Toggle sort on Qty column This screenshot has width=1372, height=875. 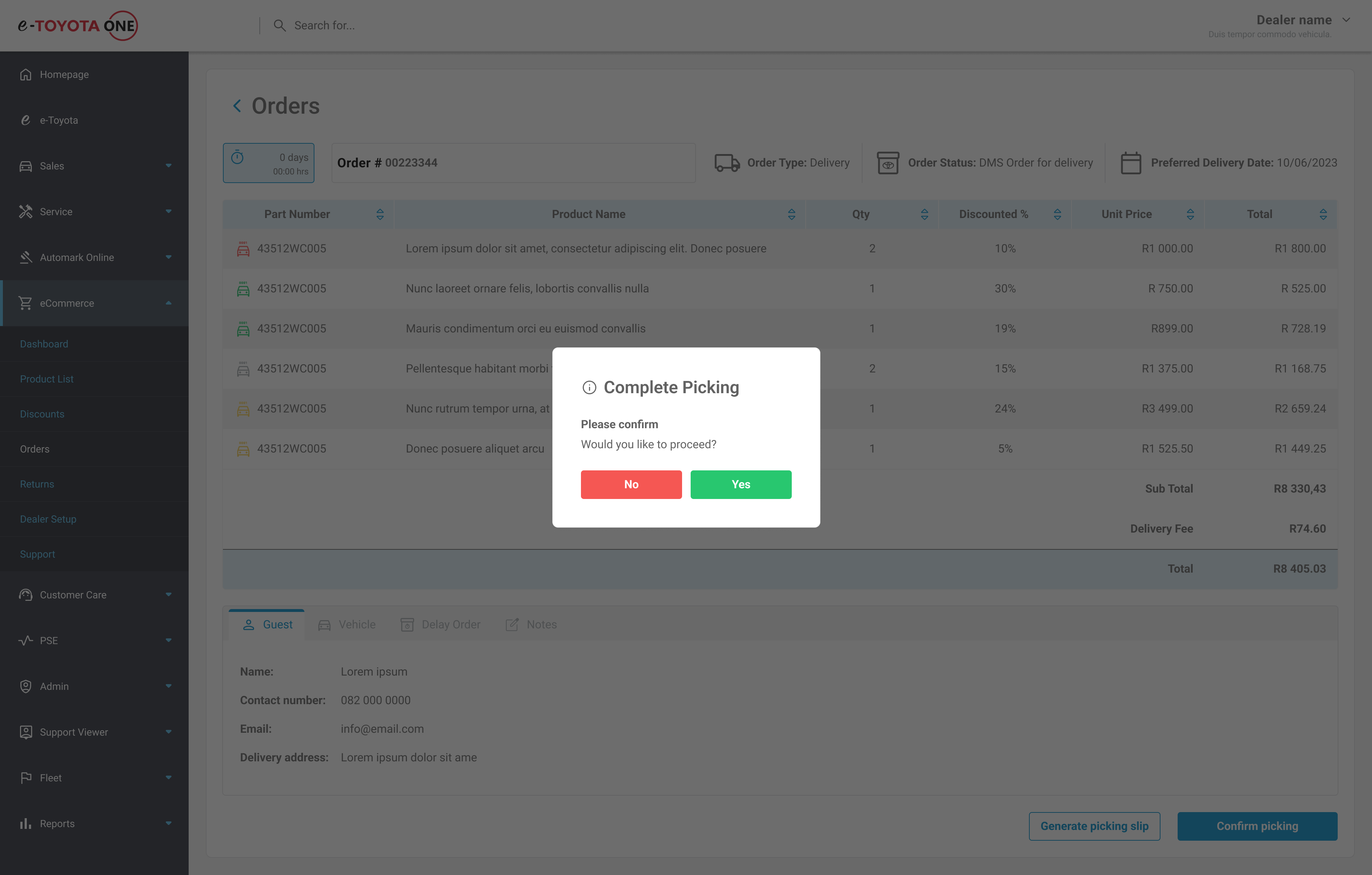(x=924, y=214)
